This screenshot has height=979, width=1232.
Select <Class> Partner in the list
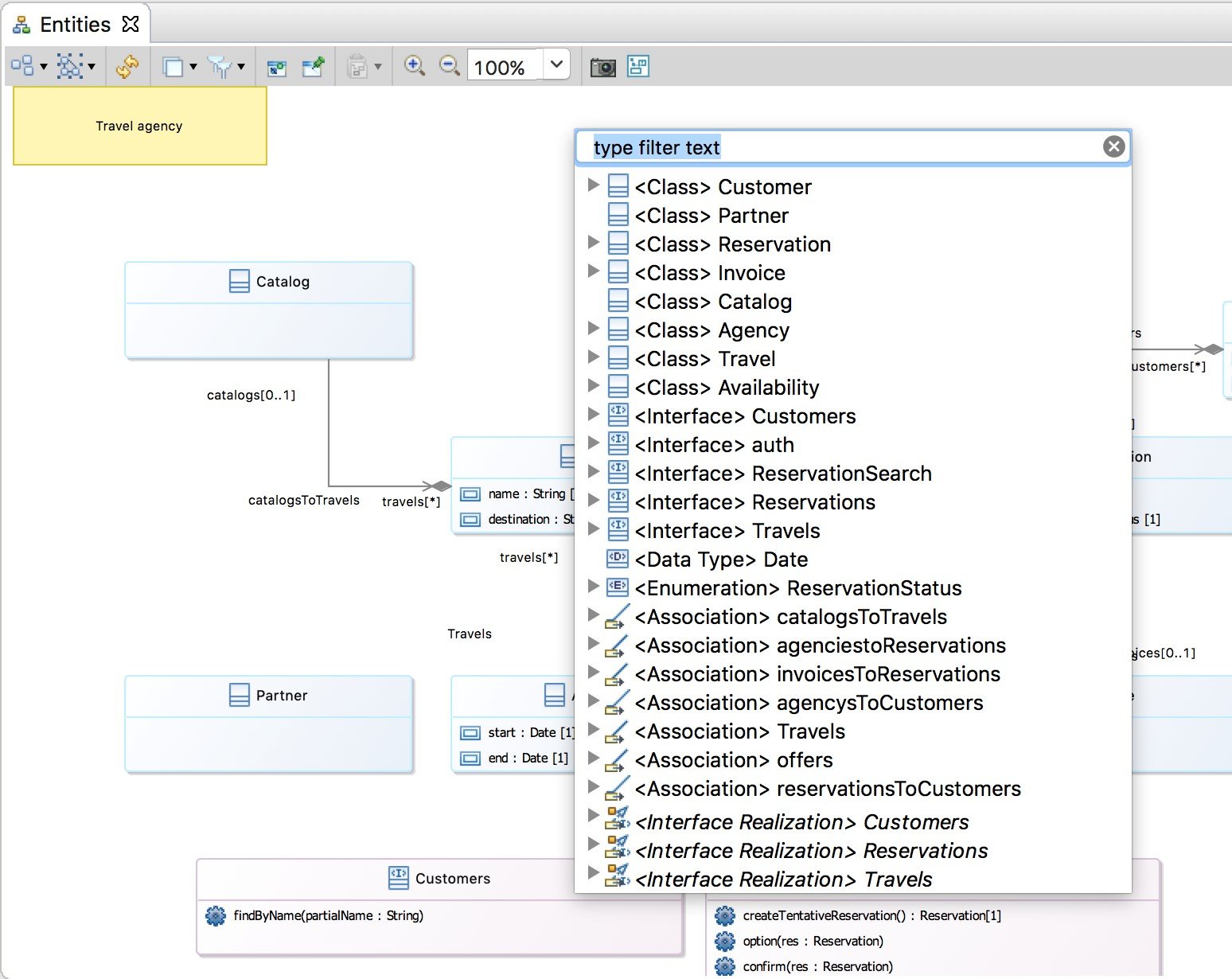(x=712, y=216)
